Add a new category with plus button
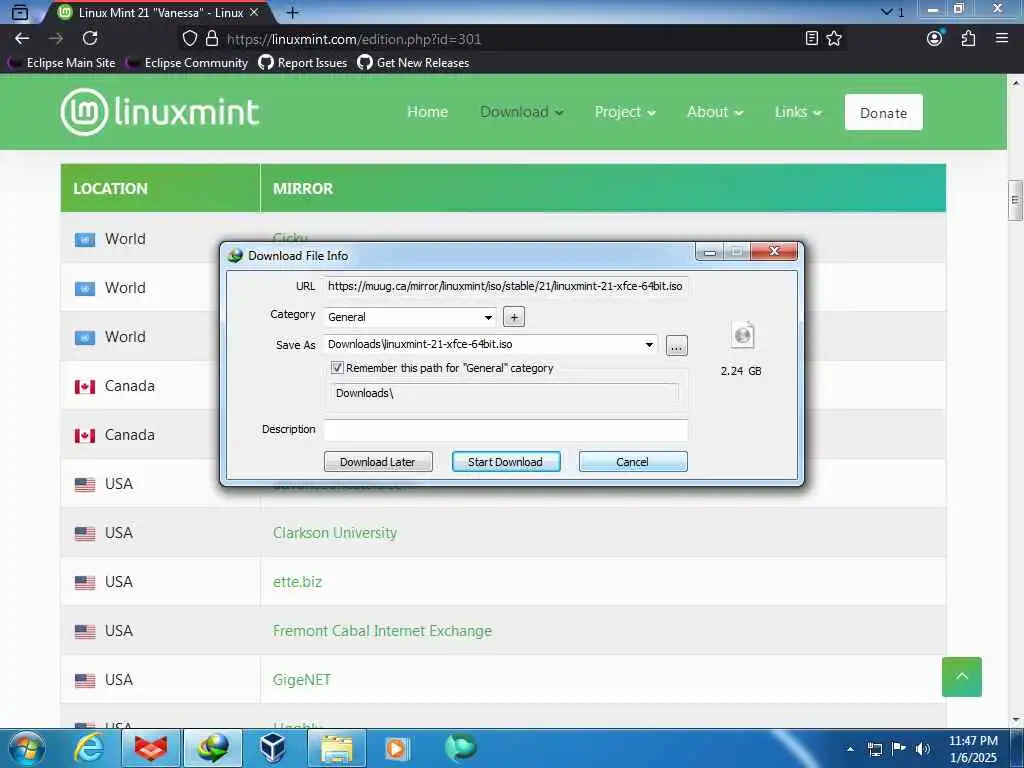Screen dimensions: 1024x768 514,317
